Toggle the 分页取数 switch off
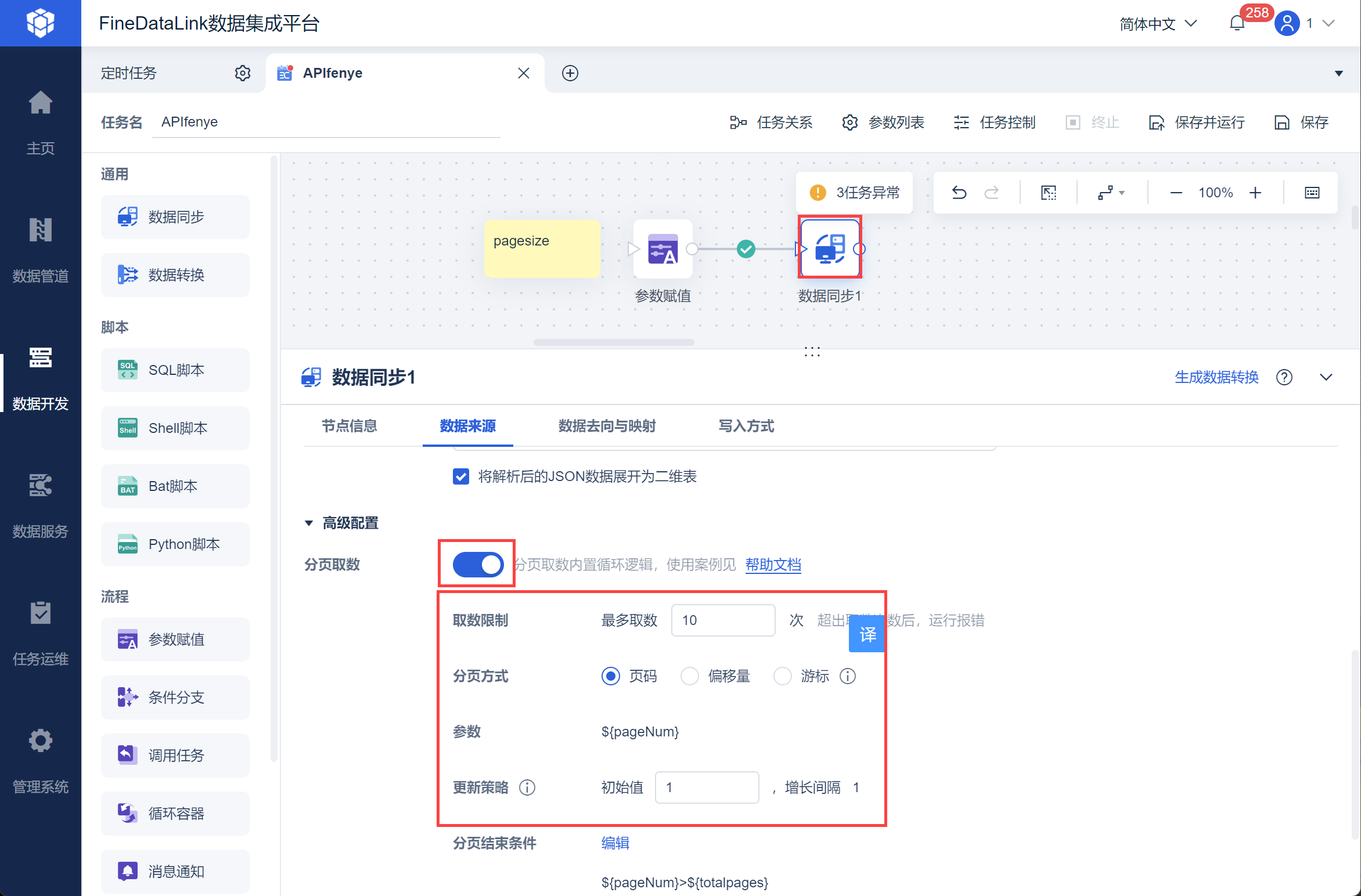Screen dimensions: 1361x896 [478, 565]
